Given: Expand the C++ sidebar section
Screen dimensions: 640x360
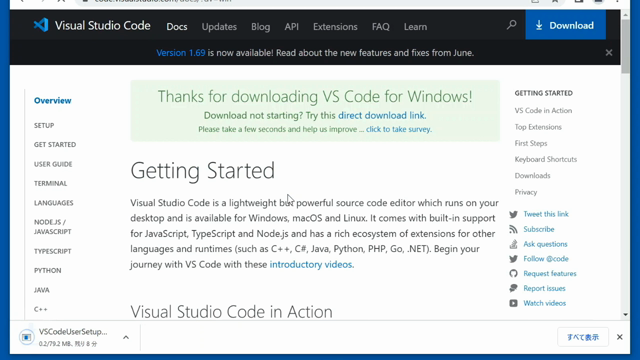Looking at the screenshot, I should (40, 309).
